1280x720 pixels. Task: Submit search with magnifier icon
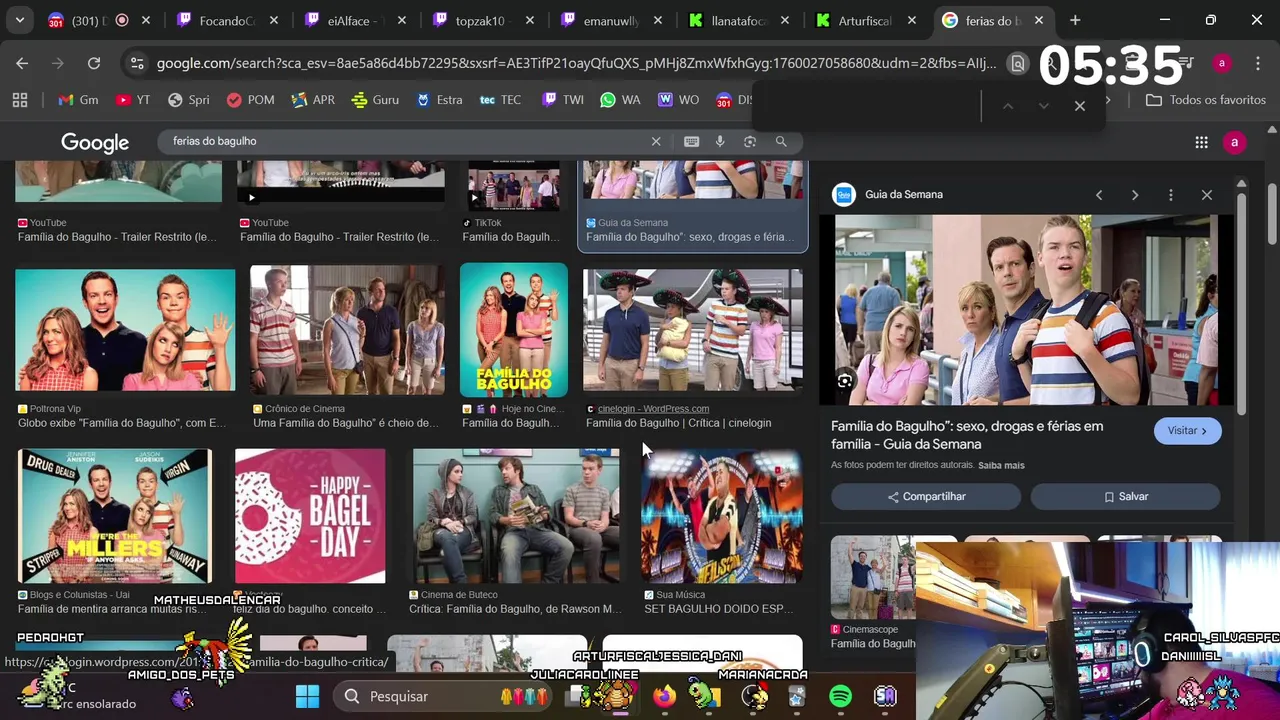click(781, 142)
